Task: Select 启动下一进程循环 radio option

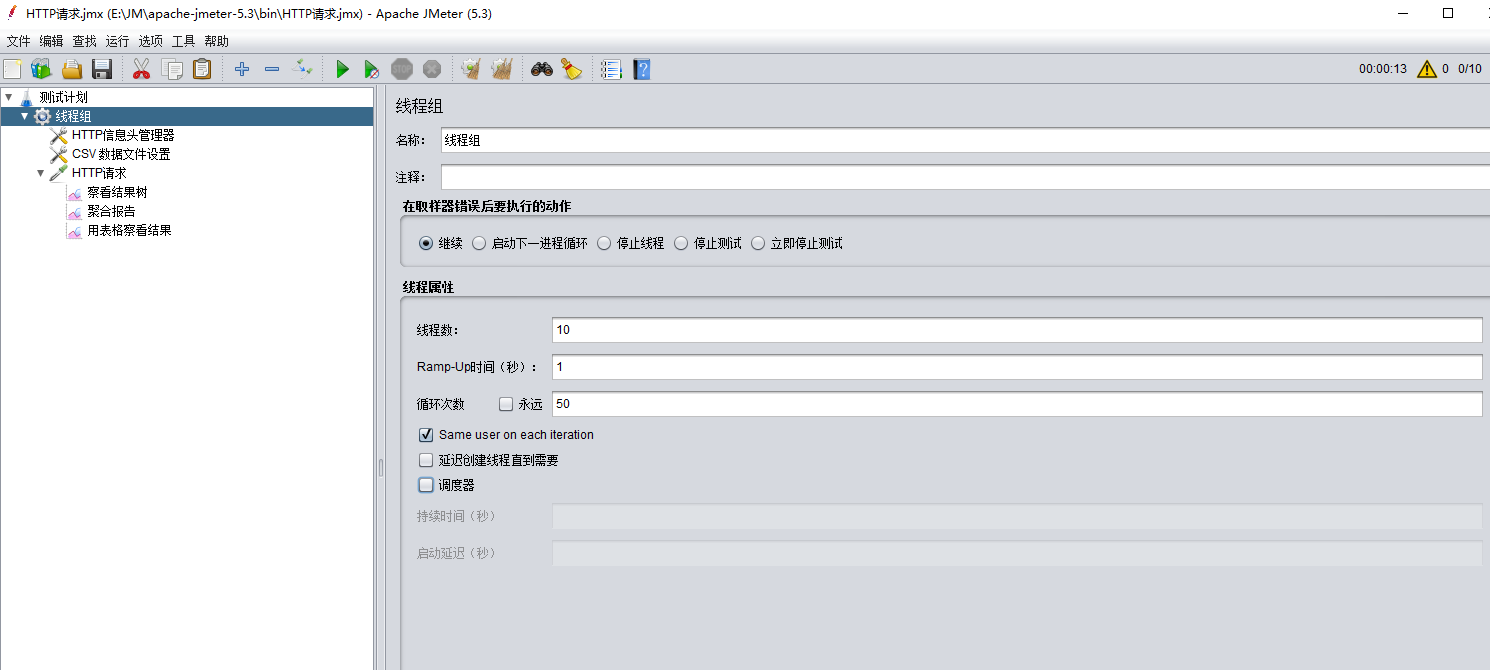Action: pyautogui.click(x=479, y=243)
